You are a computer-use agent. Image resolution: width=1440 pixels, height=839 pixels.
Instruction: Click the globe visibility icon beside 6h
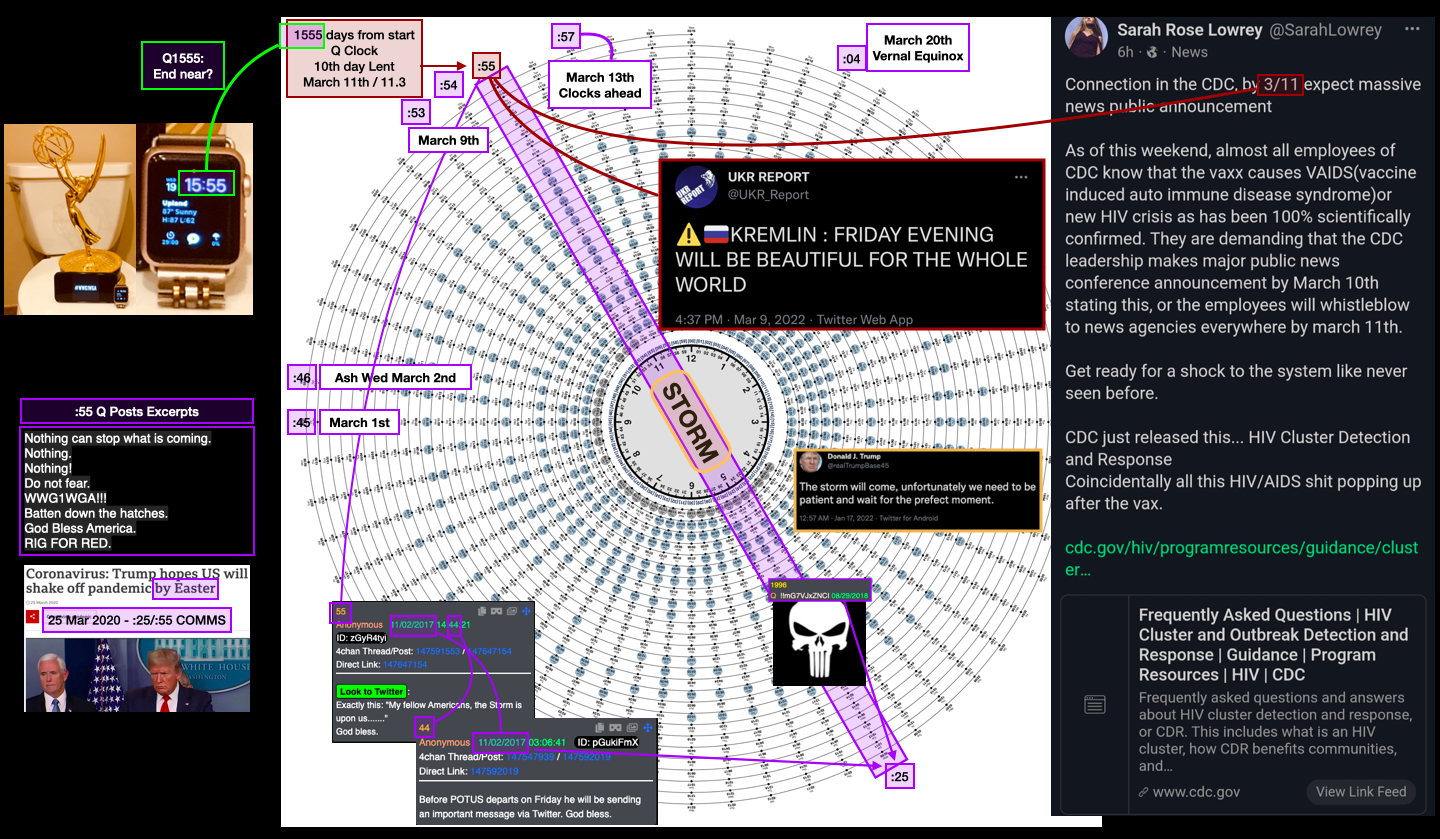(x=1152, y=52)
